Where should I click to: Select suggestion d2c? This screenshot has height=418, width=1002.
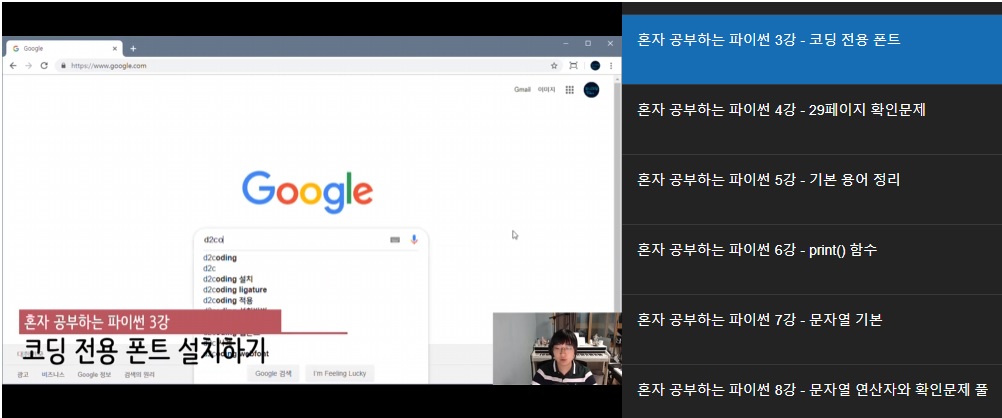point(210,268)
